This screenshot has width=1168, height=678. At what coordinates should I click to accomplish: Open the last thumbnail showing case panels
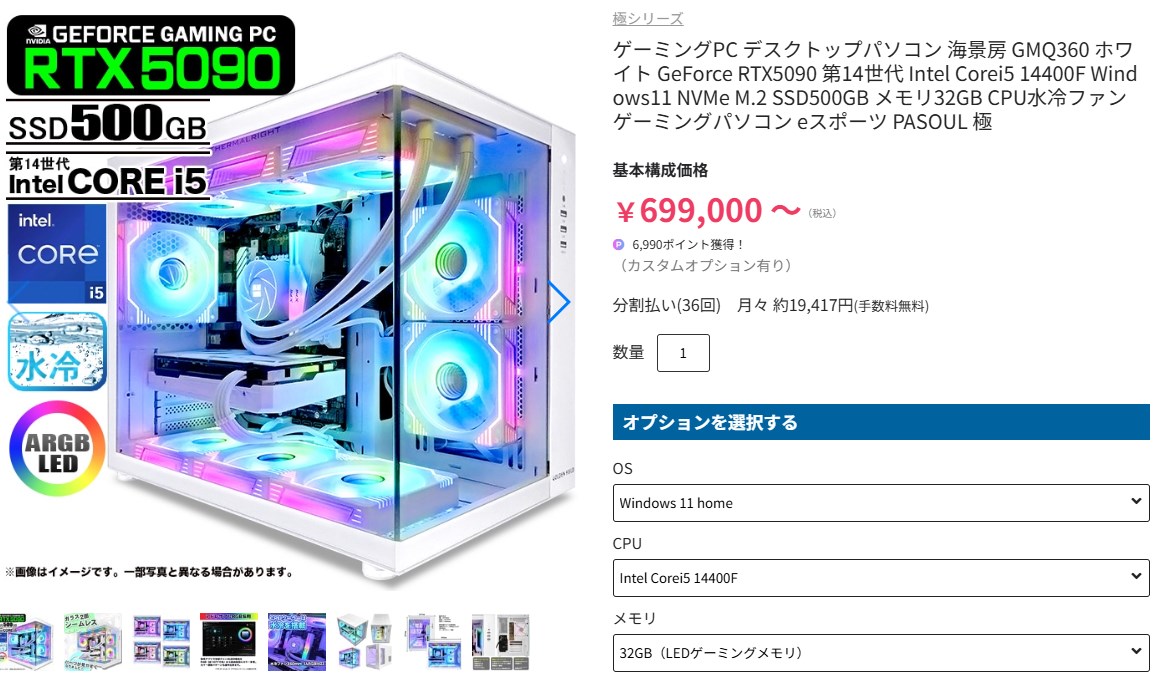point(501,641)
